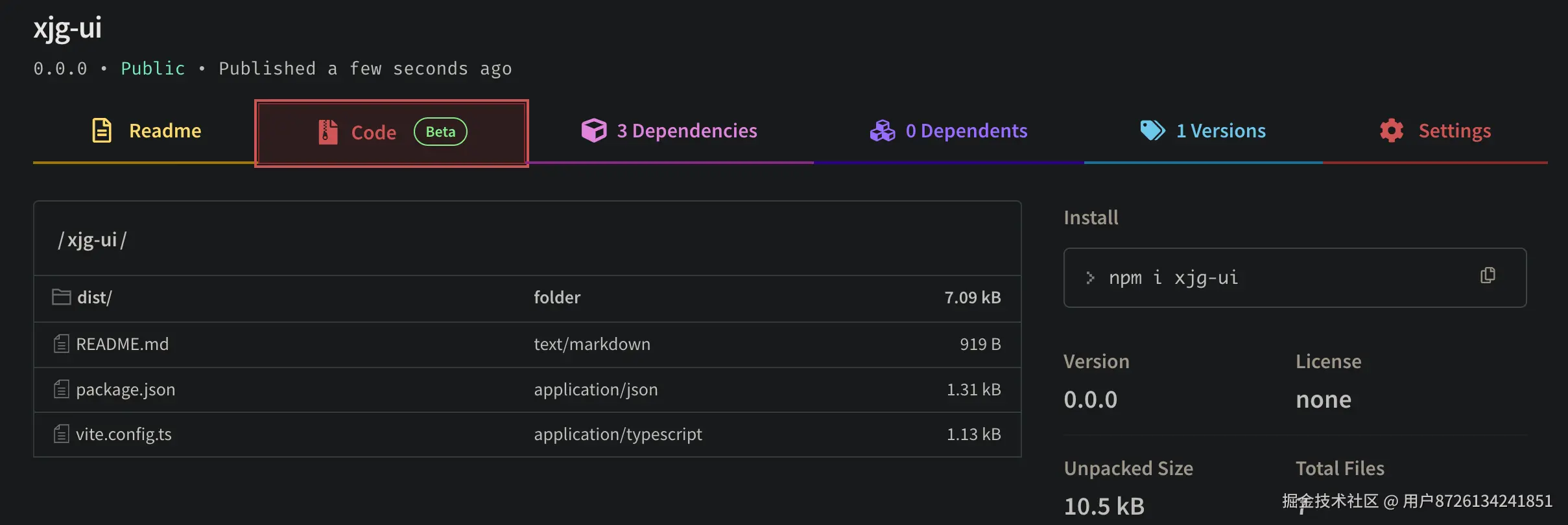The height and width of the screenshot is (525, 1568).
Task: Click the README.md file icon
Action: 62,344
